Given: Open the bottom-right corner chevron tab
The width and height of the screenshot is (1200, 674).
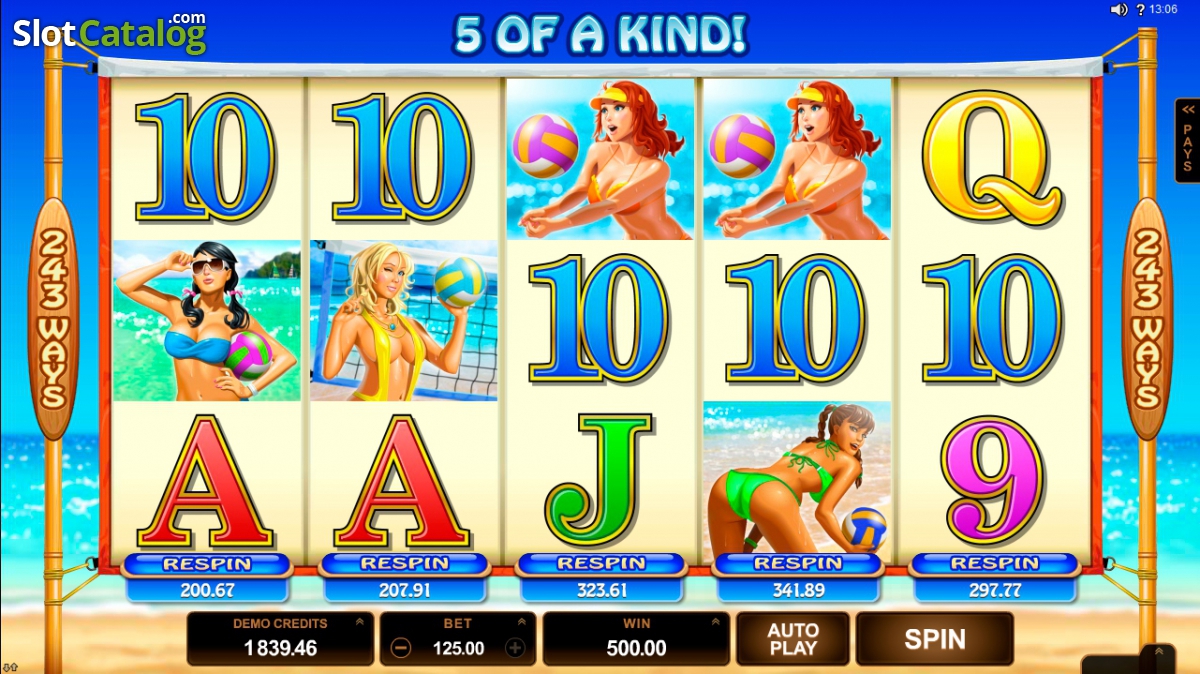Looking at the screenshot, I should pyautogui.click(x=1158, y=658).
